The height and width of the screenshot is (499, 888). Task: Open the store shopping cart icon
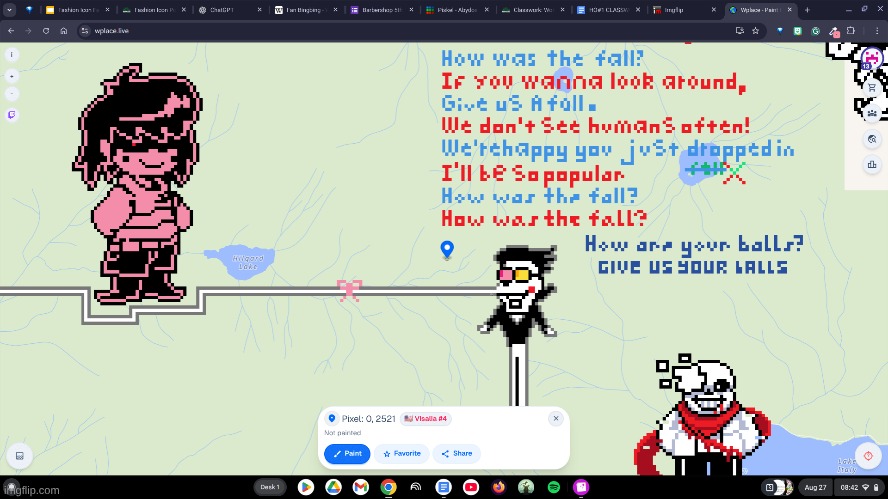tap(872, 87)
